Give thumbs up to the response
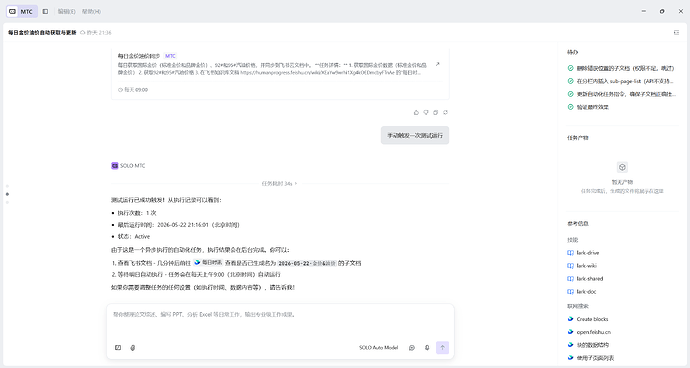 (x=416, y=113)
